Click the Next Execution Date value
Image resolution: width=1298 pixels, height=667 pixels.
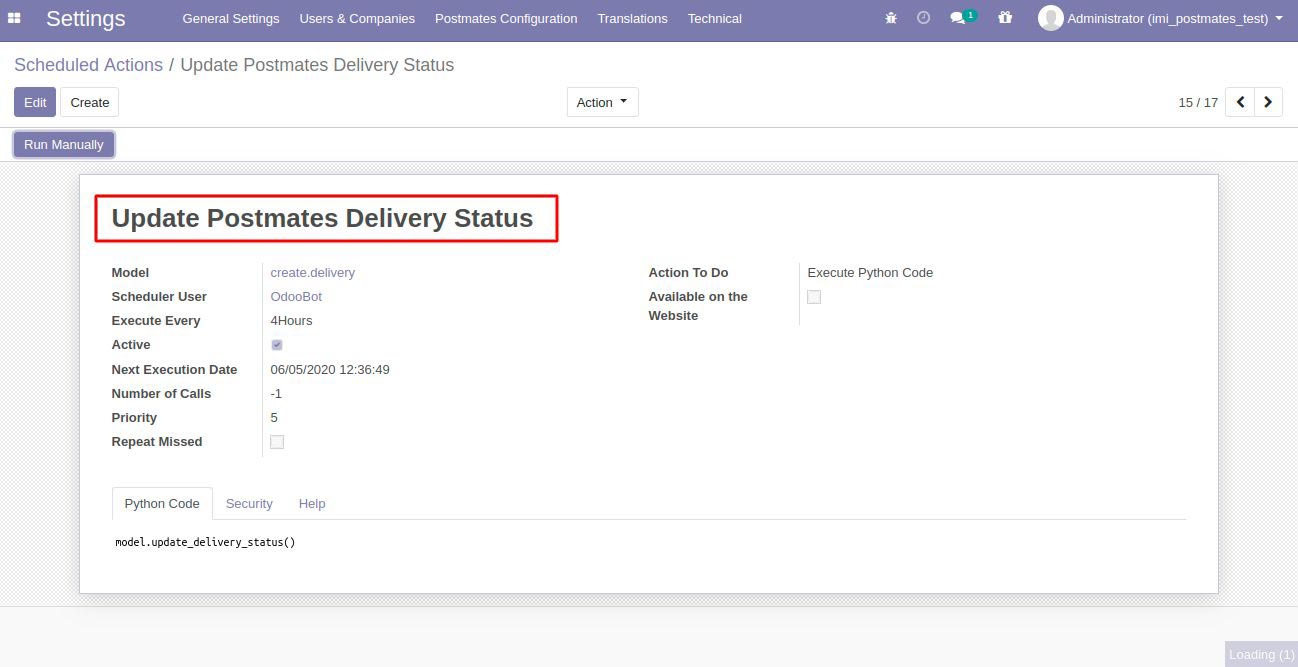click(330, 370)
